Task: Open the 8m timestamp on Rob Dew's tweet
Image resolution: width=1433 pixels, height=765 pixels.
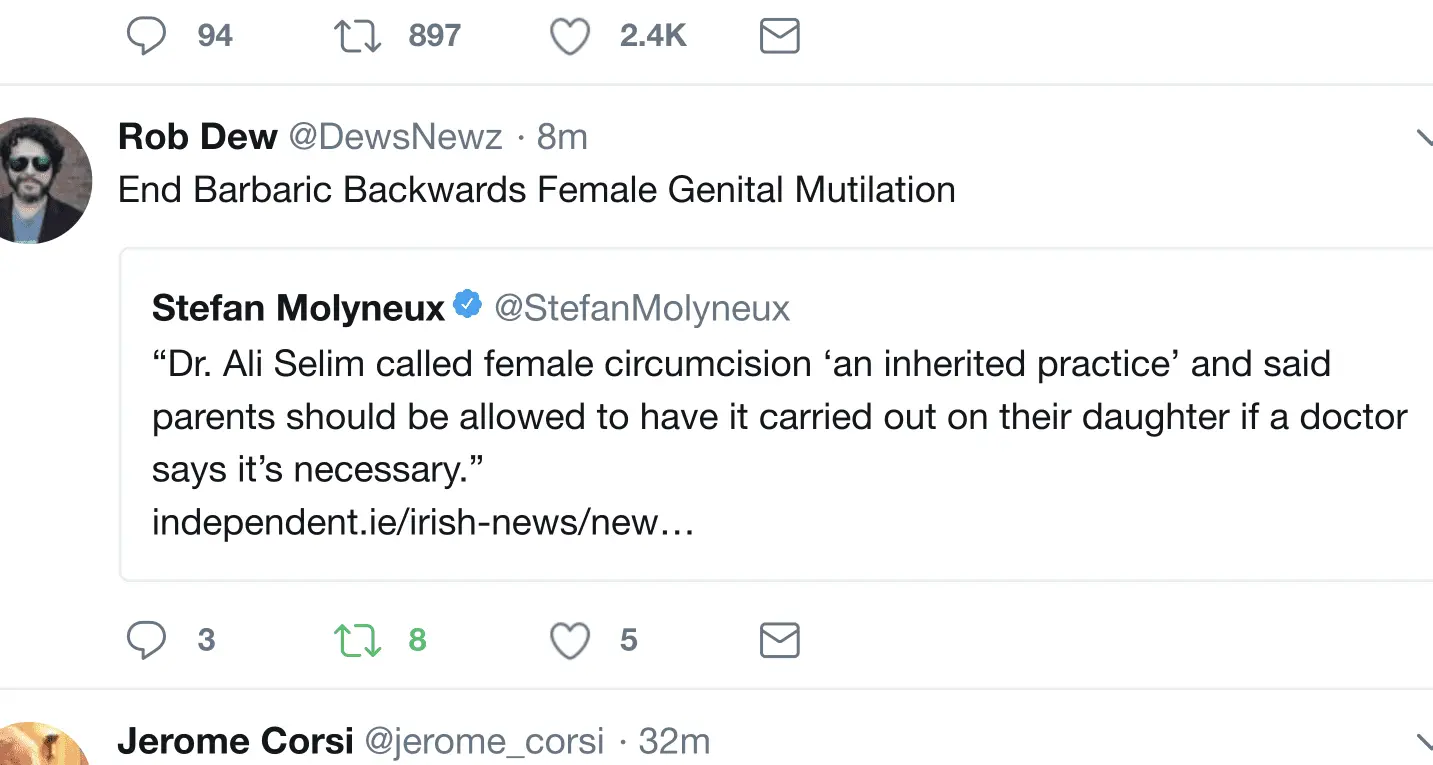Action: (x=562, y=137)
